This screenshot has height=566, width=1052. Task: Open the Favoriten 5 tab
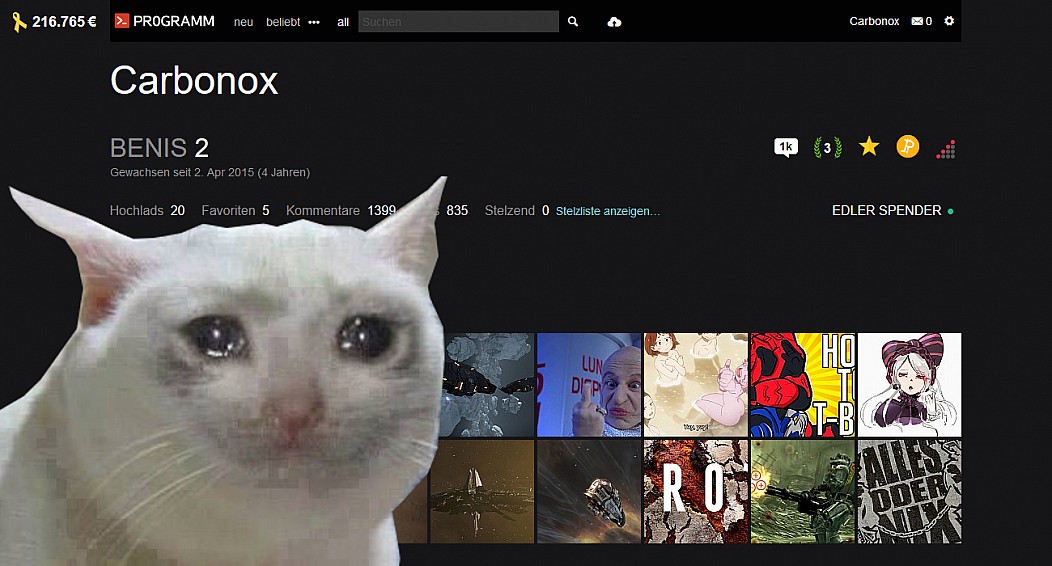click(235, 211)
